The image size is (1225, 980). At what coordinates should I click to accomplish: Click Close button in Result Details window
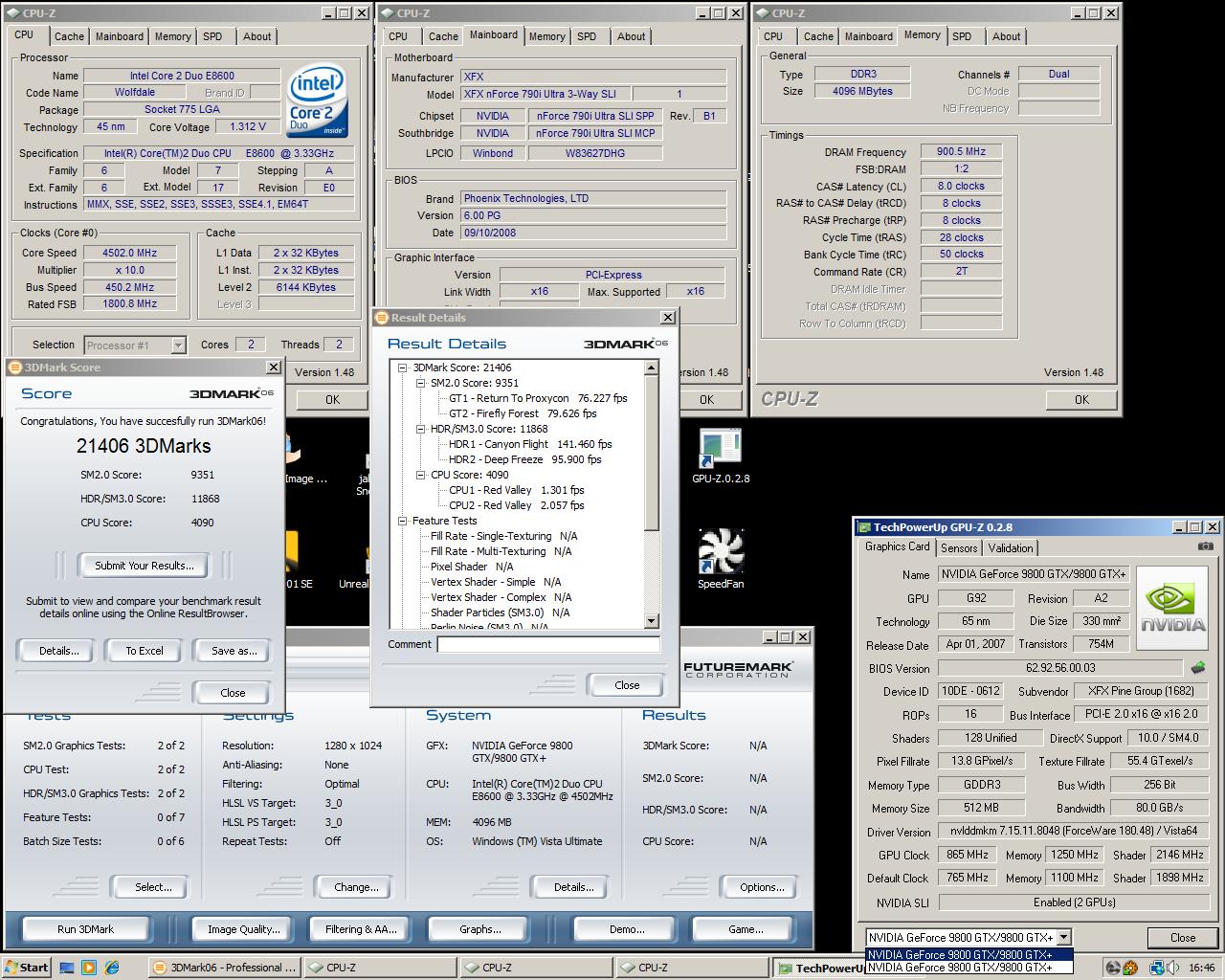(627, 685)
